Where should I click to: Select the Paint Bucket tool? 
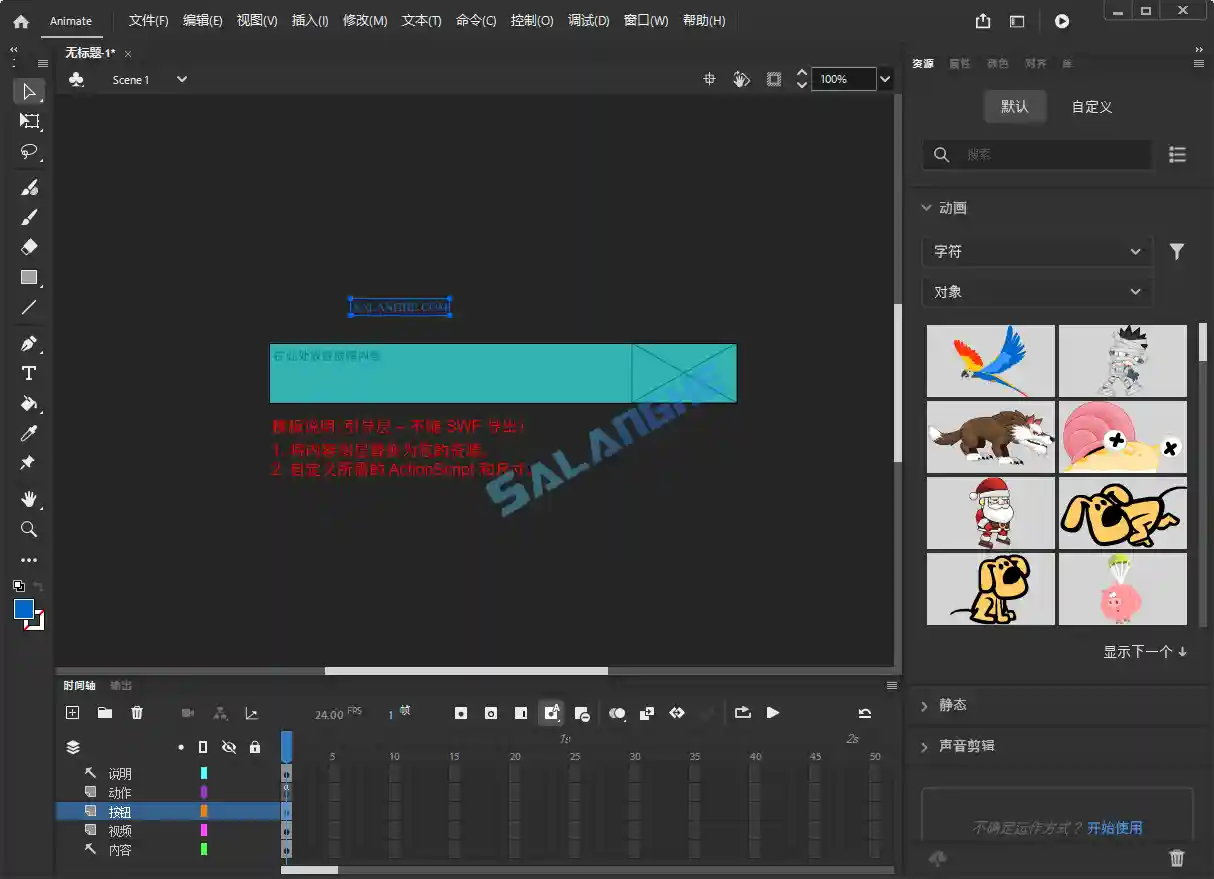pyautogui.click(x=29, y=403)
